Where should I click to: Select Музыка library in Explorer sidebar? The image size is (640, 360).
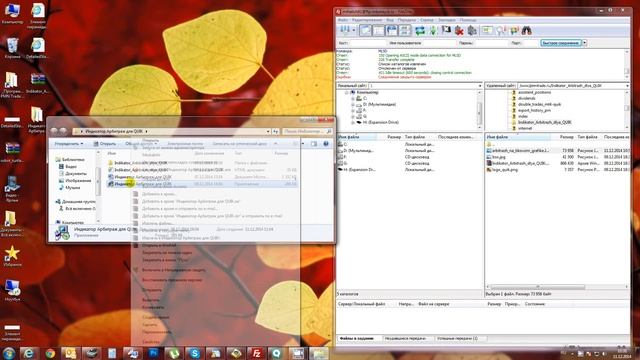pos(69,188)
